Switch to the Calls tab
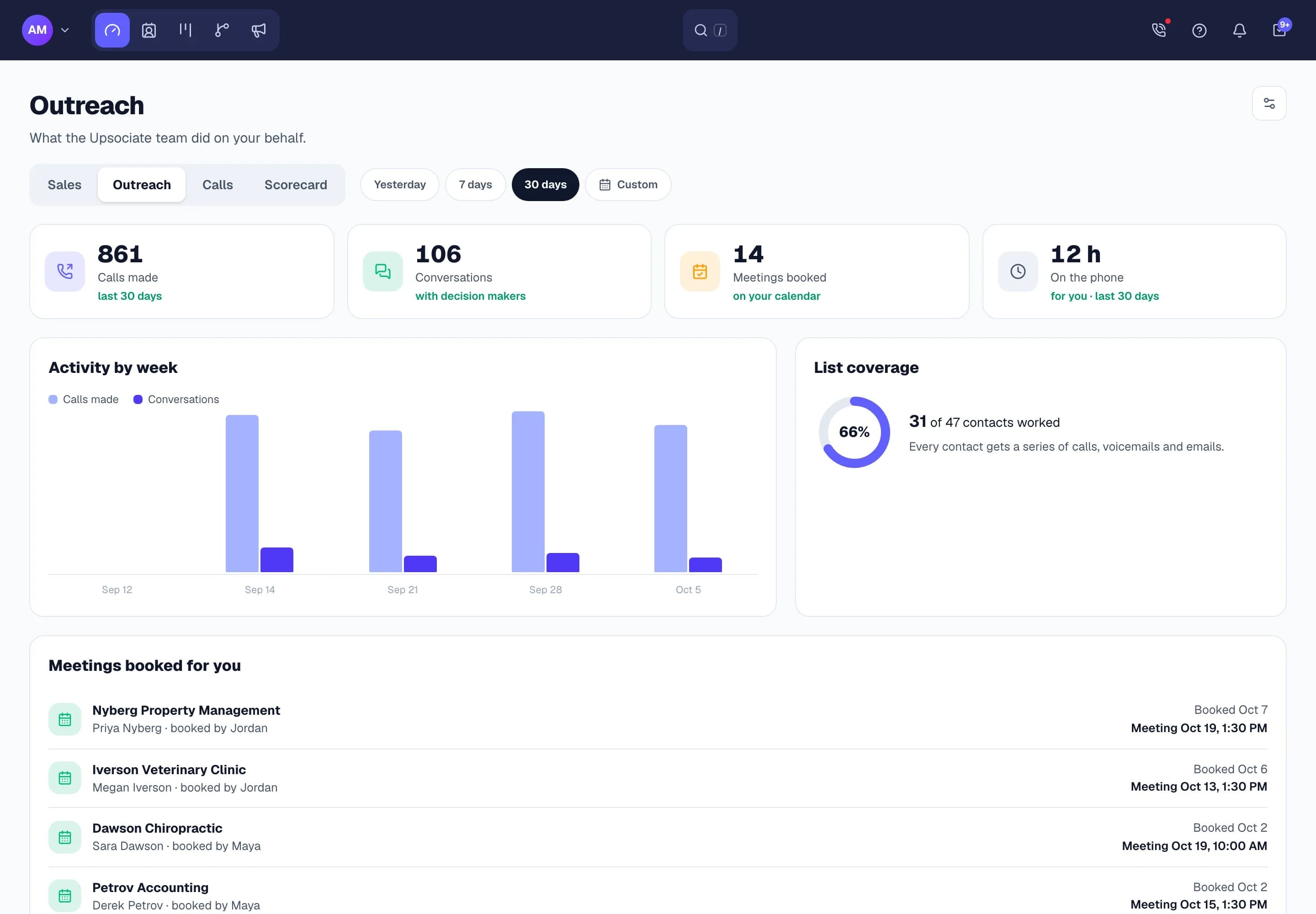The width and height of the screenshot is (1316, 914). pyautogui.click(x=218, y=185)
